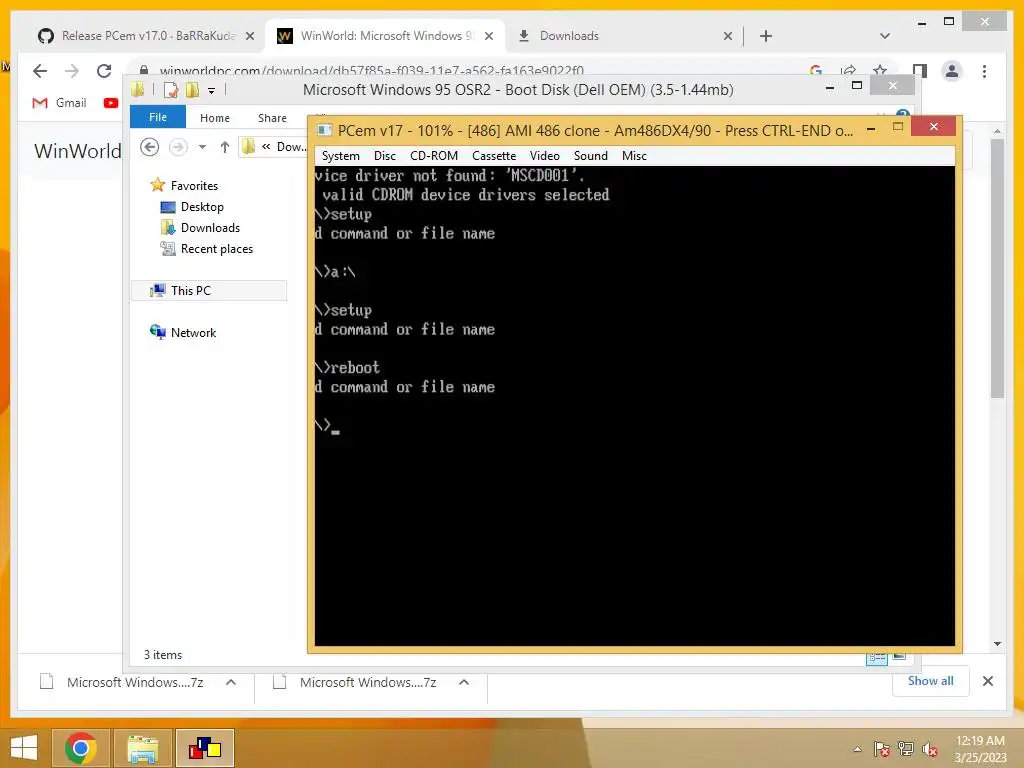Reload the Chrome page
Viewport: 1024px width, 768px height.
click(x=104, y=71)
